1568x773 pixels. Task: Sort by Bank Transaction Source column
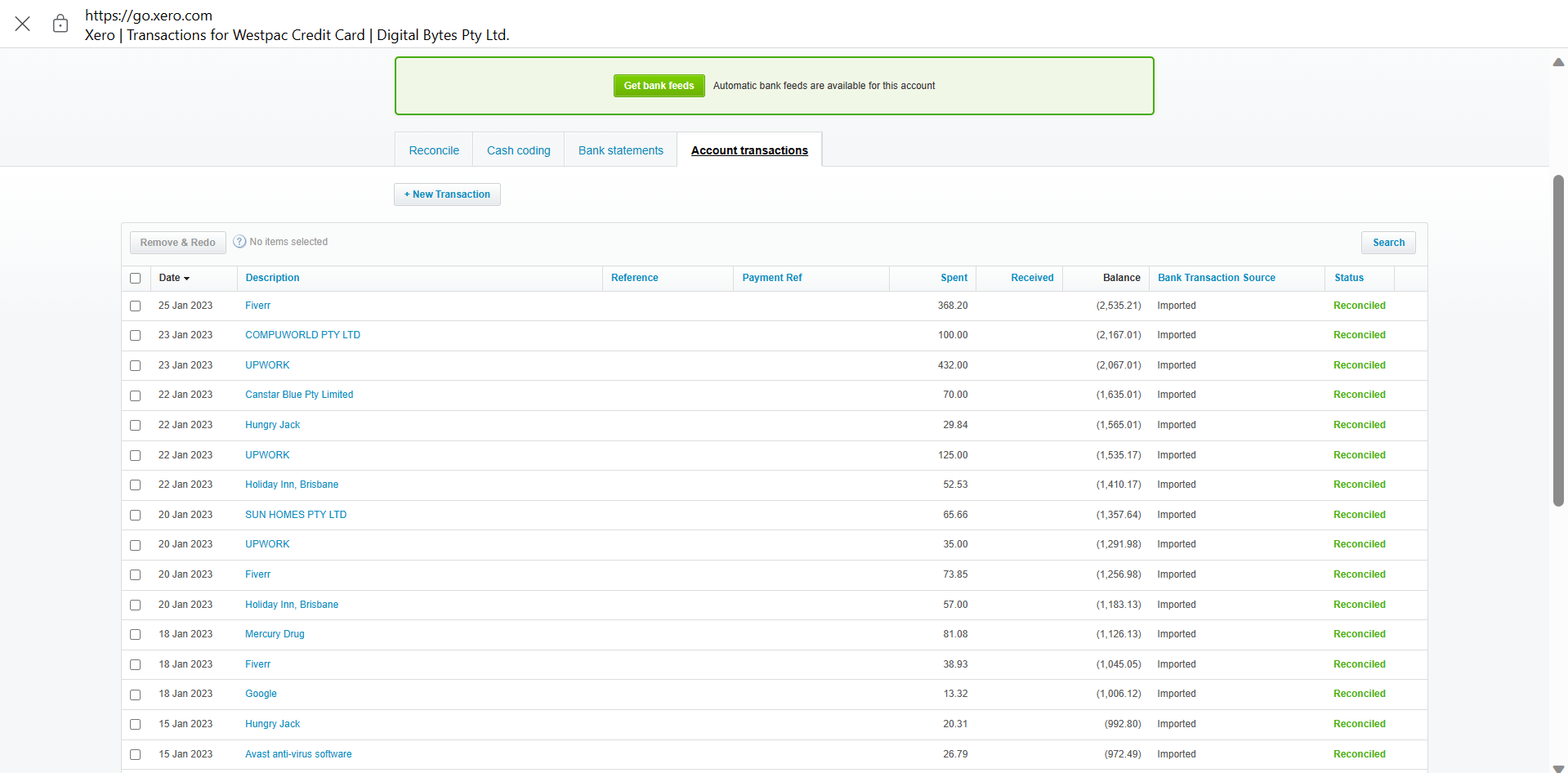[x=1216, y=278]
